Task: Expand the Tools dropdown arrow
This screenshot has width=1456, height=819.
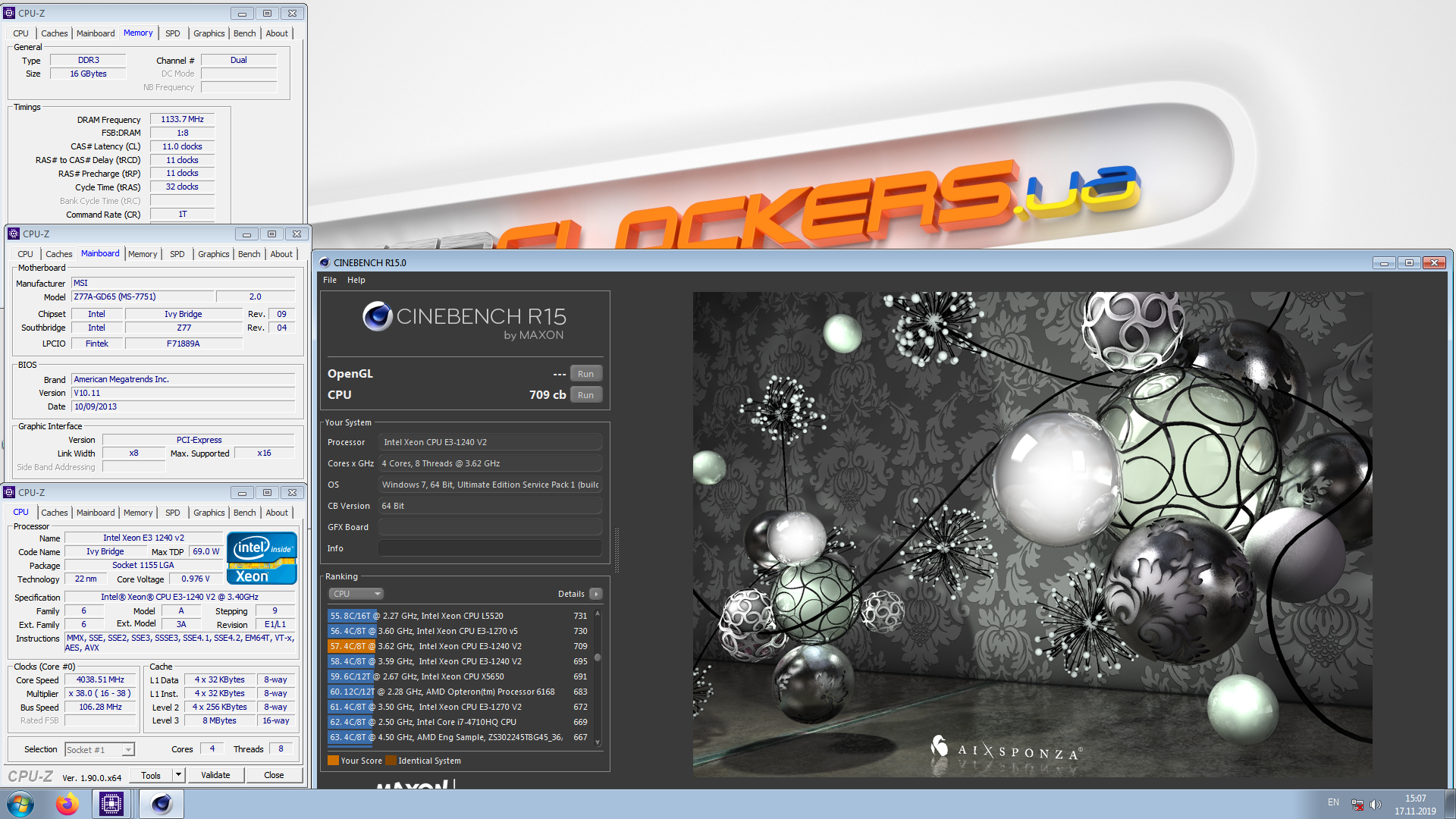Action: [x=178, y=775]
